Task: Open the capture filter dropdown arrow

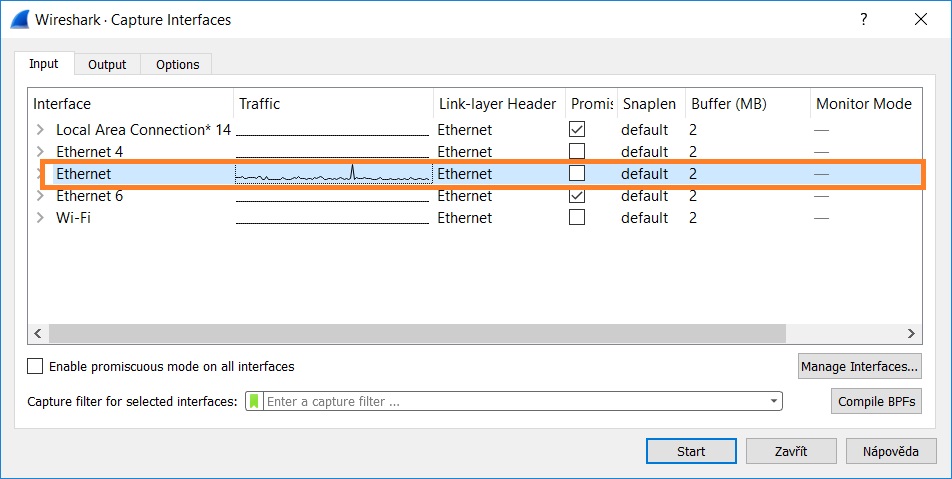Action: 773,401
